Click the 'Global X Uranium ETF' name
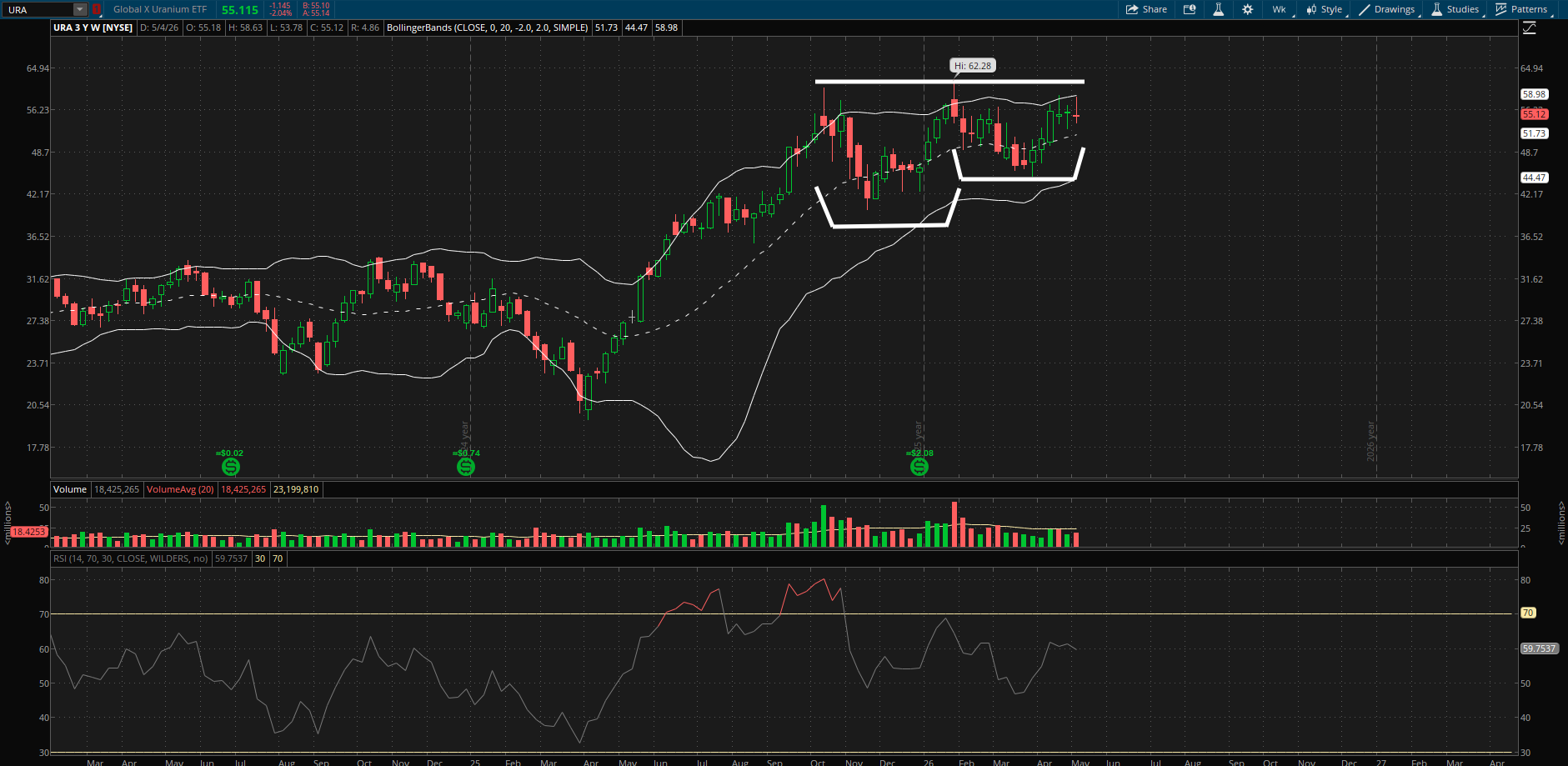The height and width of the screenshot is (766, 1568). (160, 10)
